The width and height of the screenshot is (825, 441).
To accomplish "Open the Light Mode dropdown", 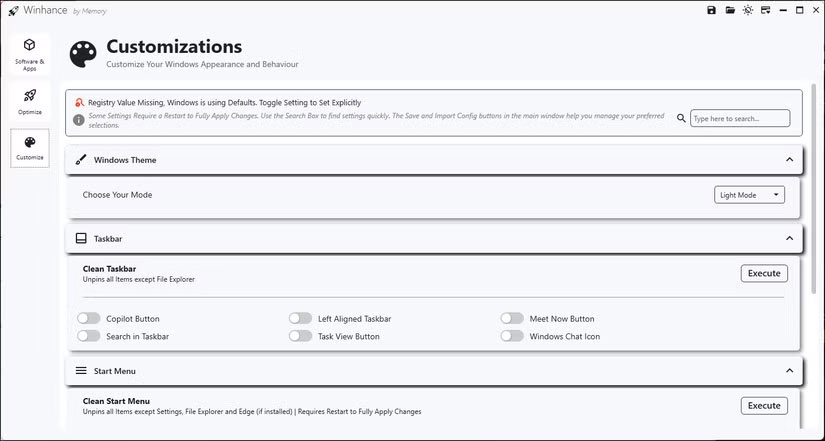I will click(x=749, y=195).
